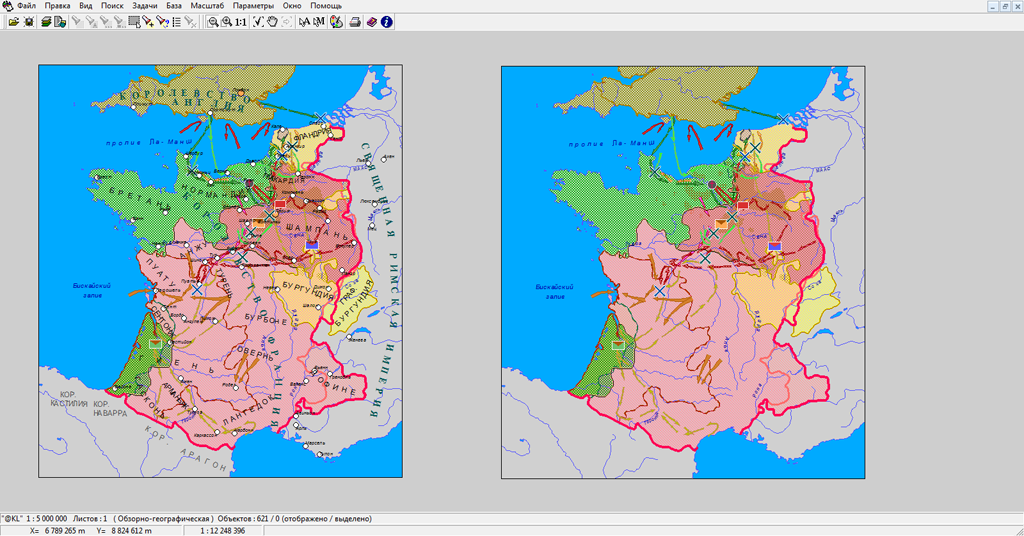Click the zoom in magnifier icon

point(227,22)
